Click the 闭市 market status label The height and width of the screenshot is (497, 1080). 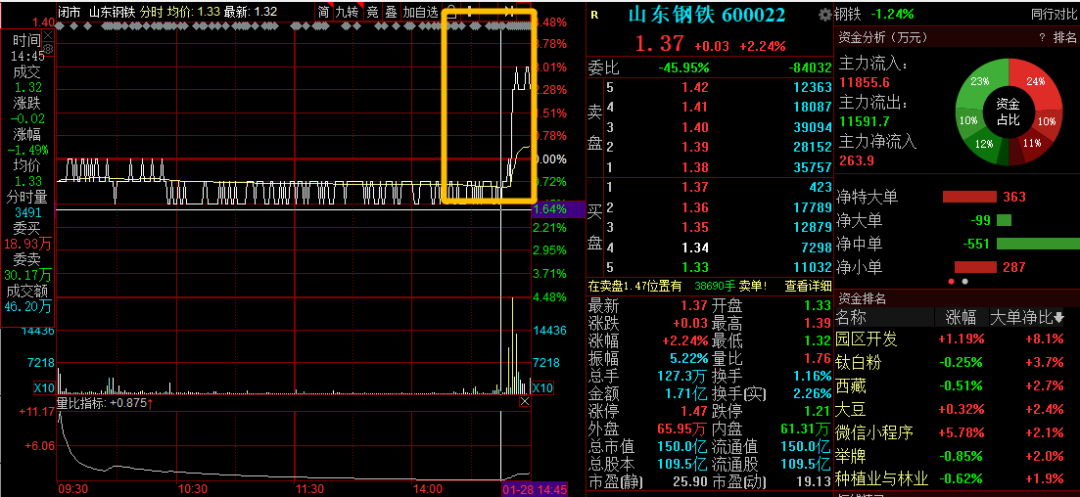click(69, 12)
